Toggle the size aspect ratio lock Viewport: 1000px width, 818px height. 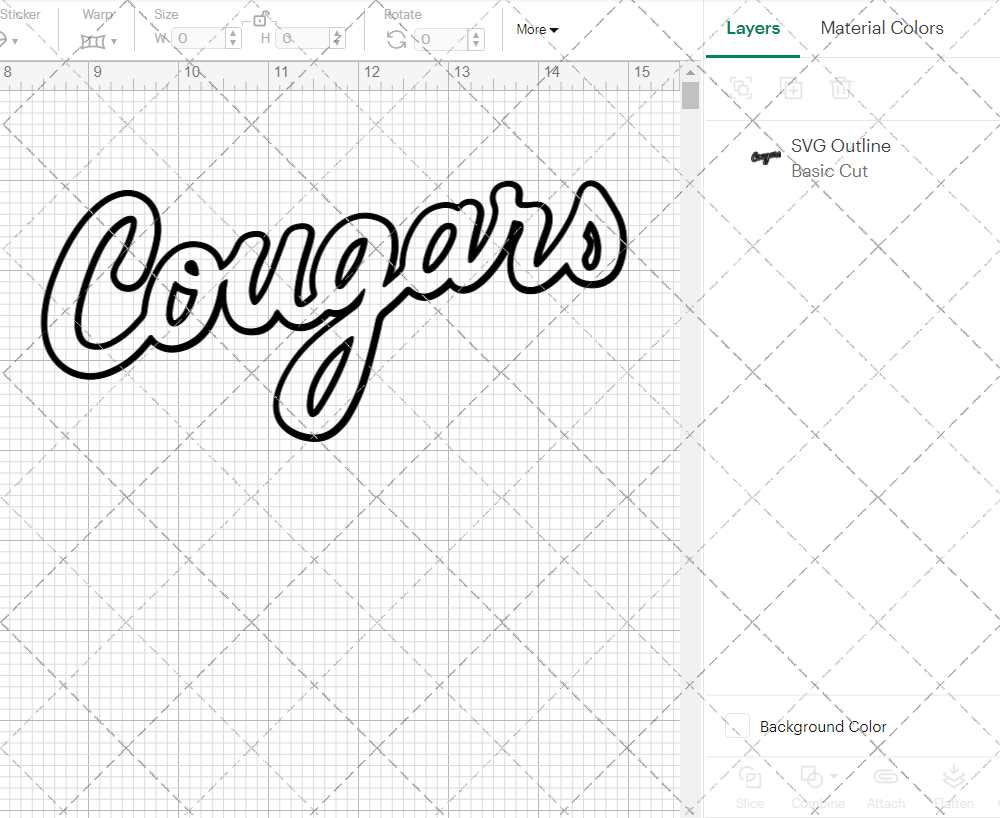(x=260, y=18)
